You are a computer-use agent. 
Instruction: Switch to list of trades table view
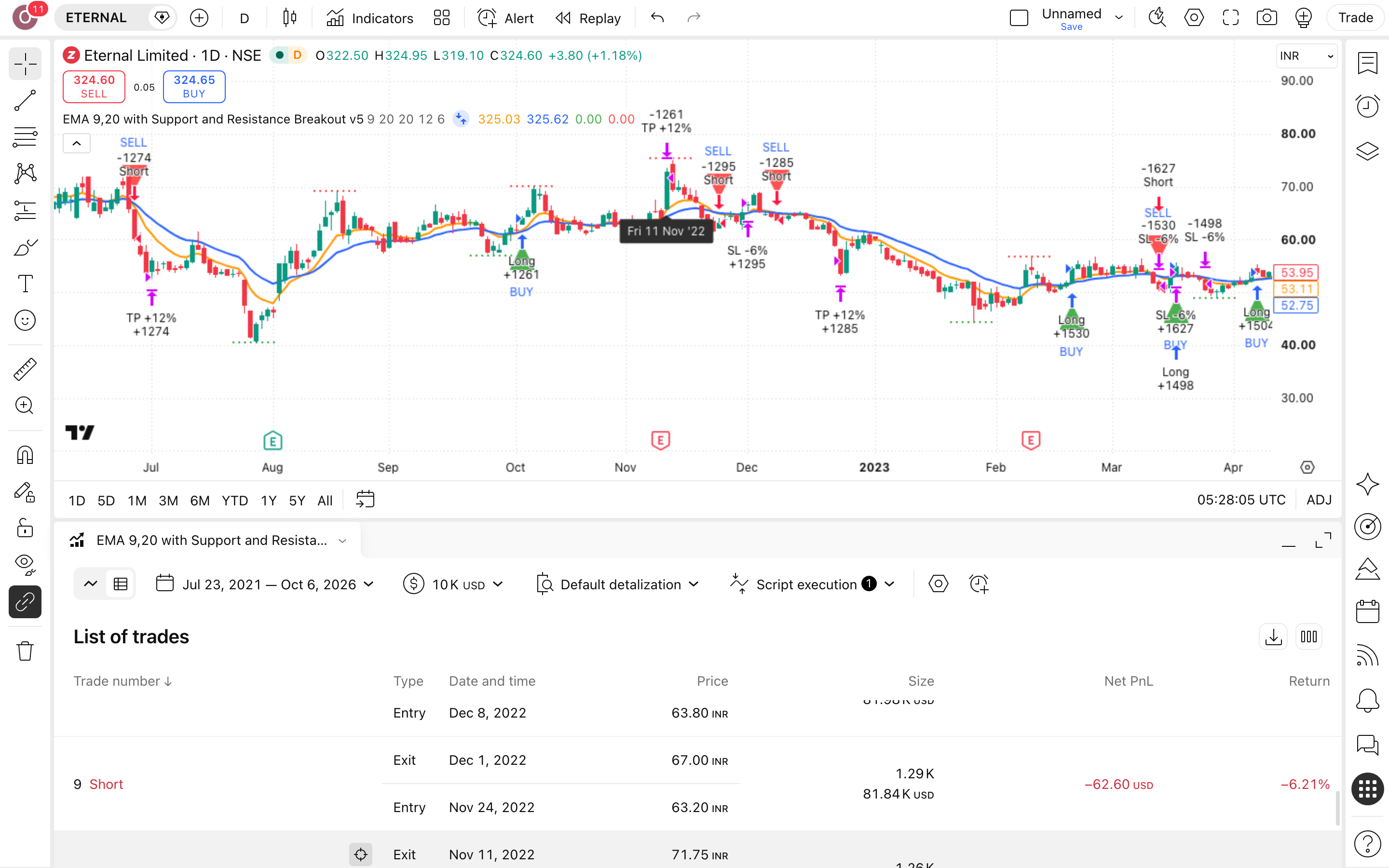(x=121, y=584)
